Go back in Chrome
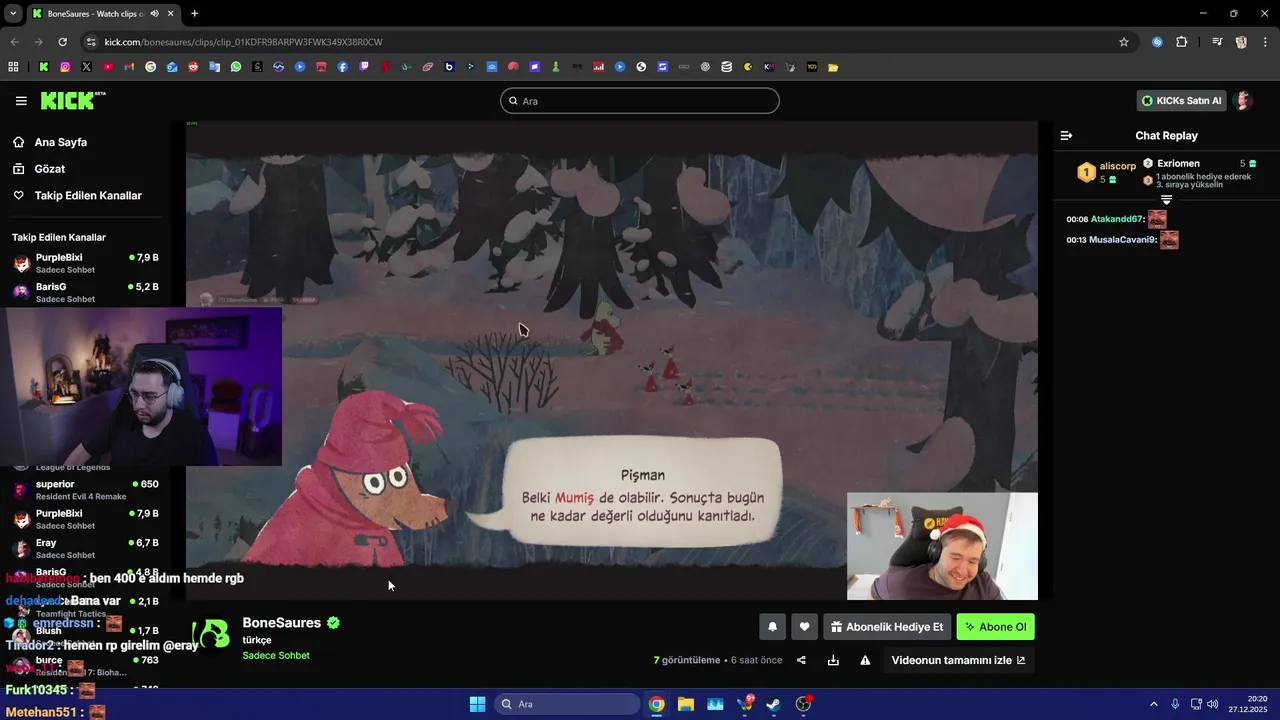 (14, 42)
